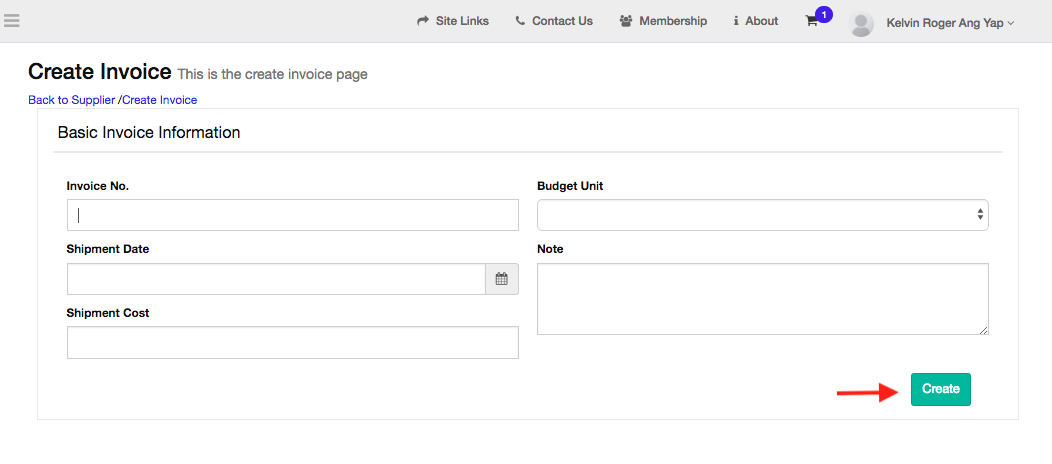Open the Kelvin Roger Ang Yap user dropdown

[949, 22]
